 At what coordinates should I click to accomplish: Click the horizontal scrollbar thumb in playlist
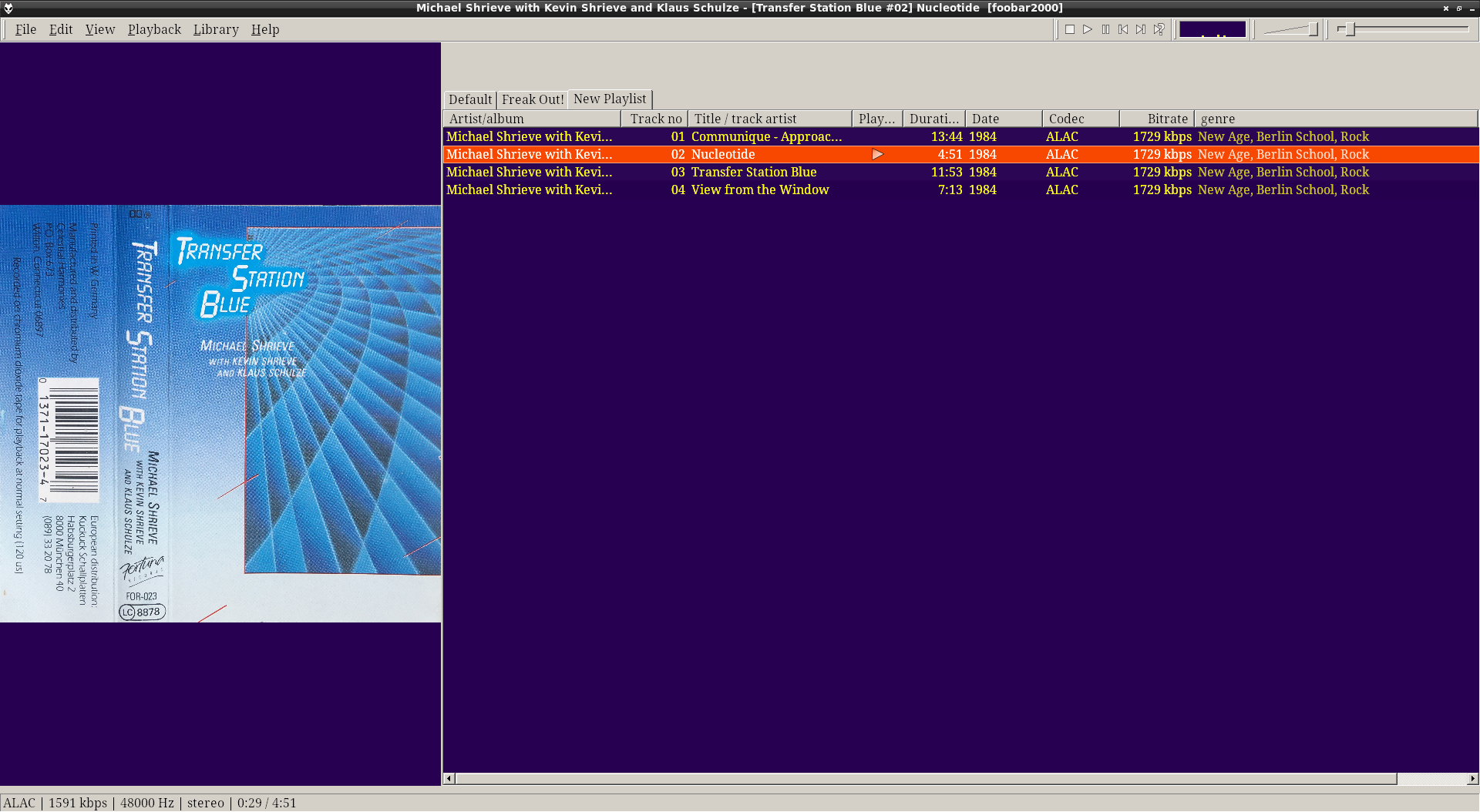click(926, 778)
